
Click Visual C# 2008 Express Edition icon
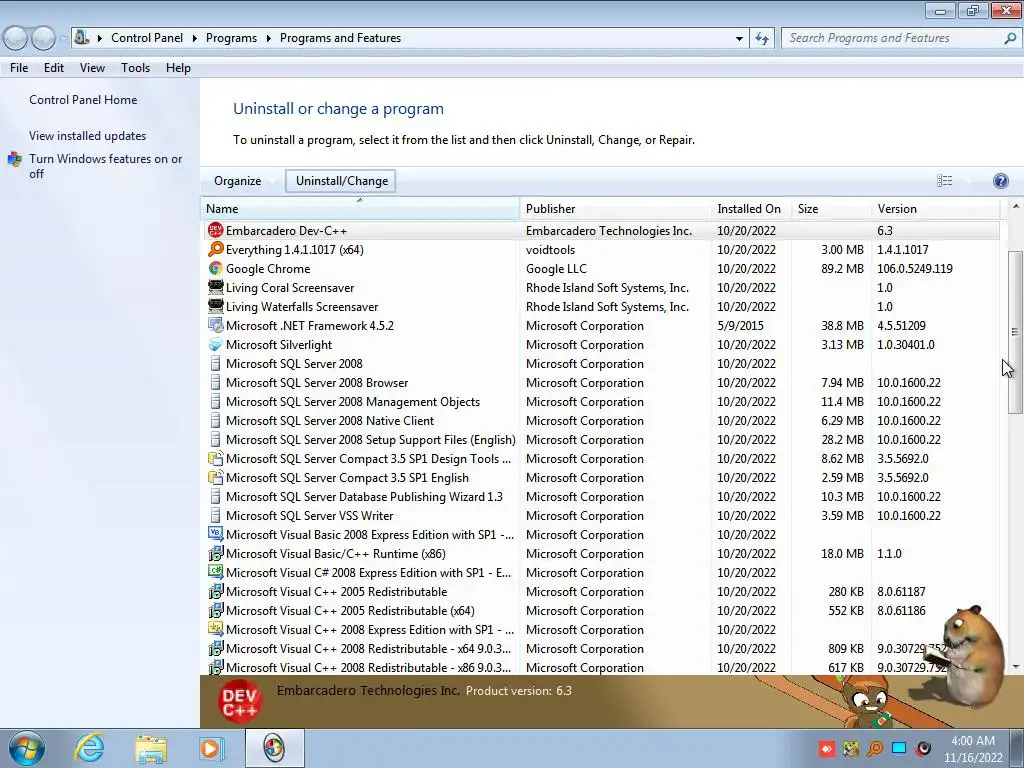pyautogui.click(x=215, y=572)
